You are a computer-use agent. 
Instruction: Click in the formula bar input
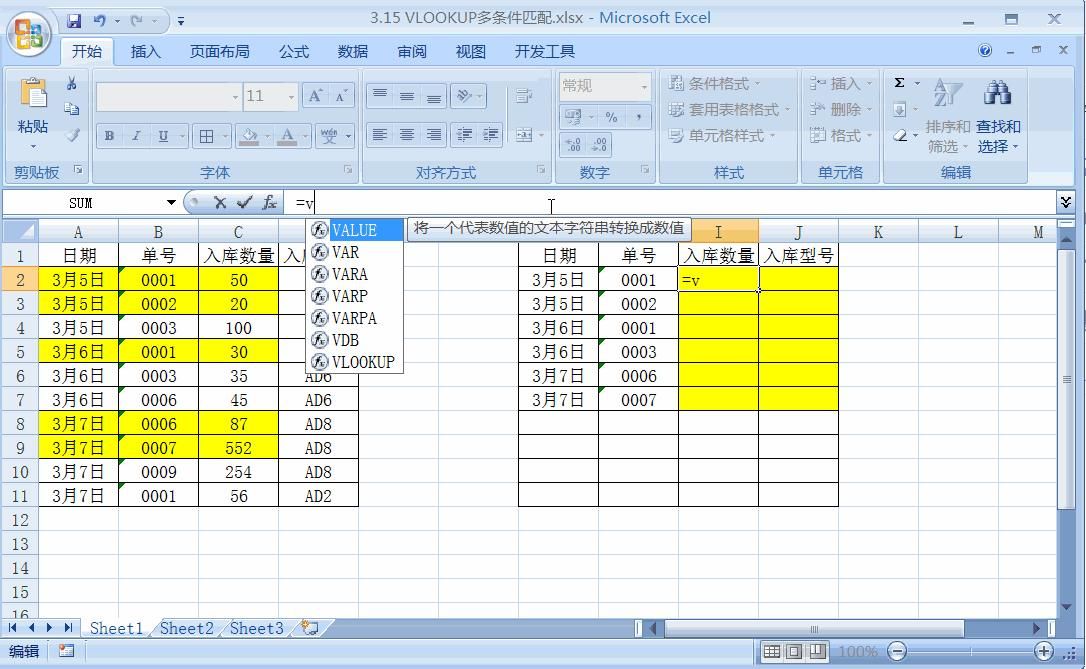click(672, 202)
